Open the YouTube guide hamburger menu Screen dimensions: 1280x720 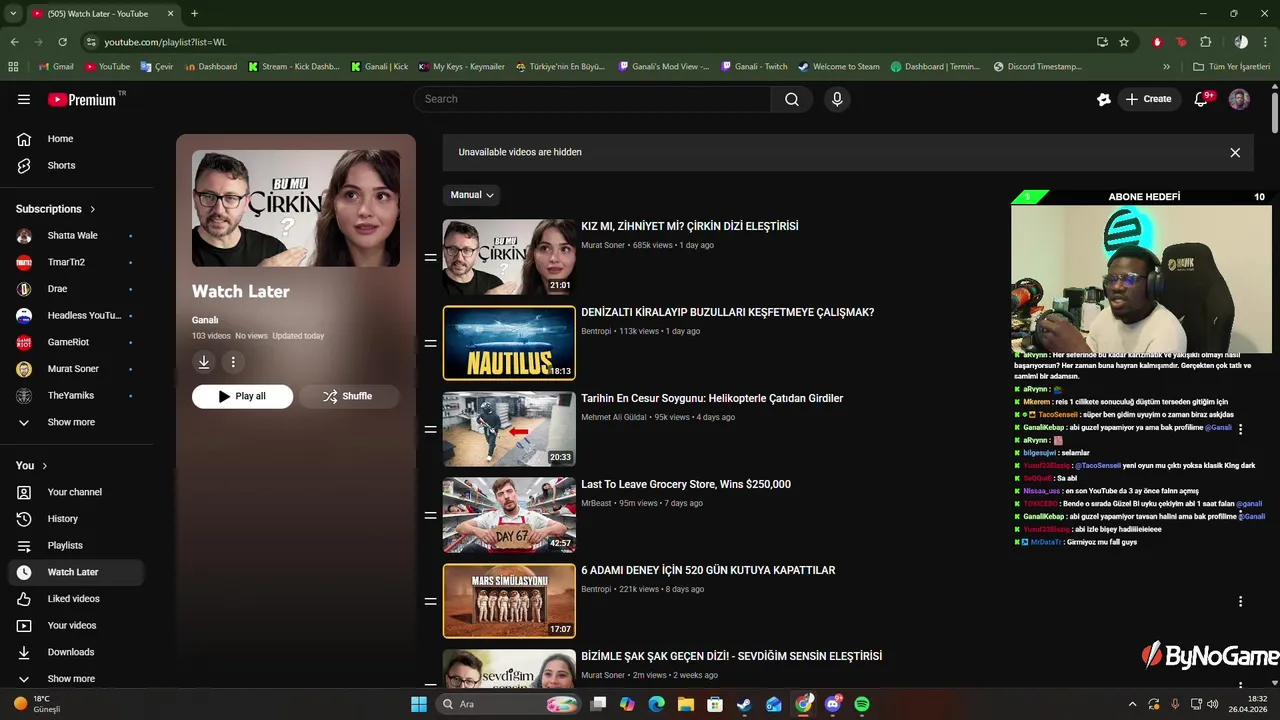(x=24, y=99)
